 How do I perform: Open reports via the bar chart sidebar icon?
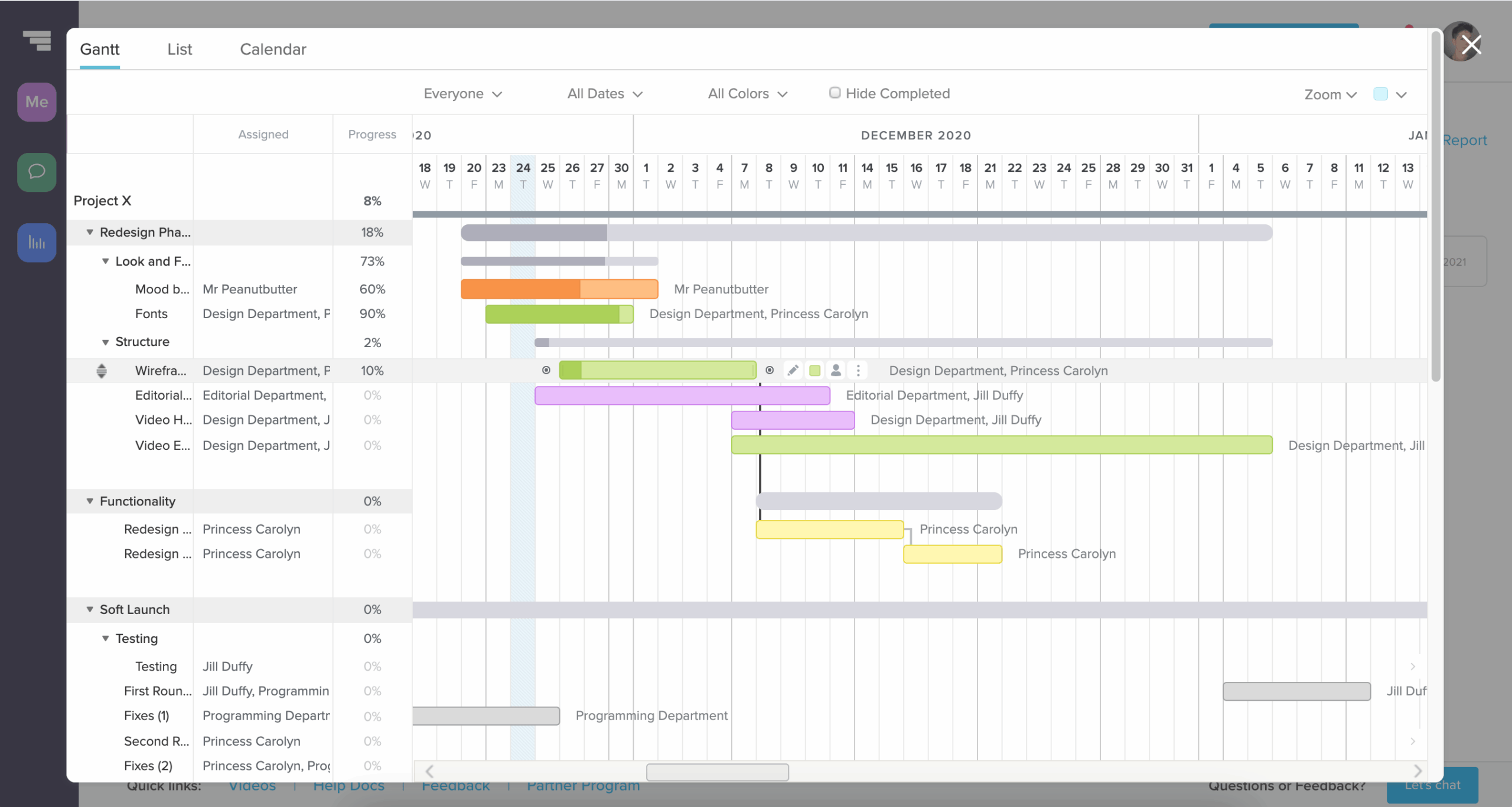click(x=36, y=242)
